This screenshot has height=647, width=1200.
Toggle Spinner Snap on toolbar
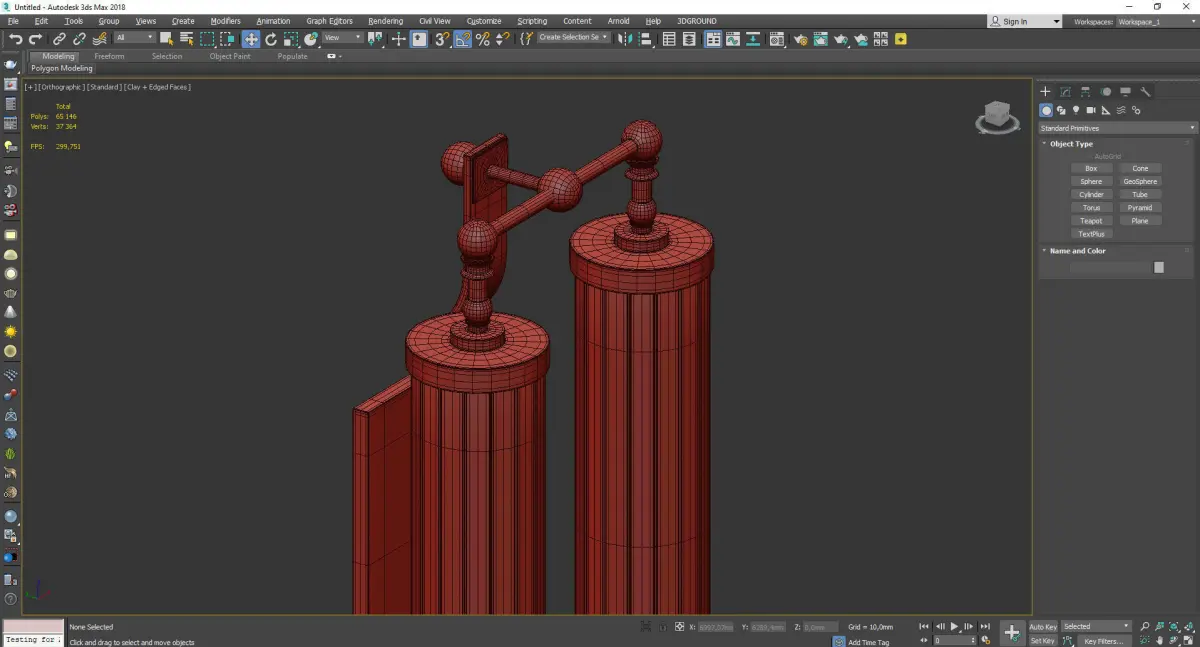coord(502,39)
